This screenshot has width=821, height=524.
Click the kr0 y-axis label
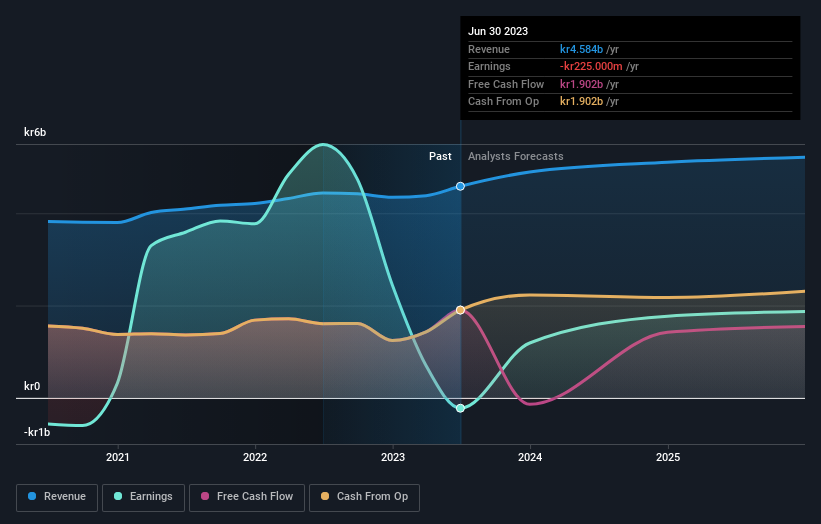(32, 386)
